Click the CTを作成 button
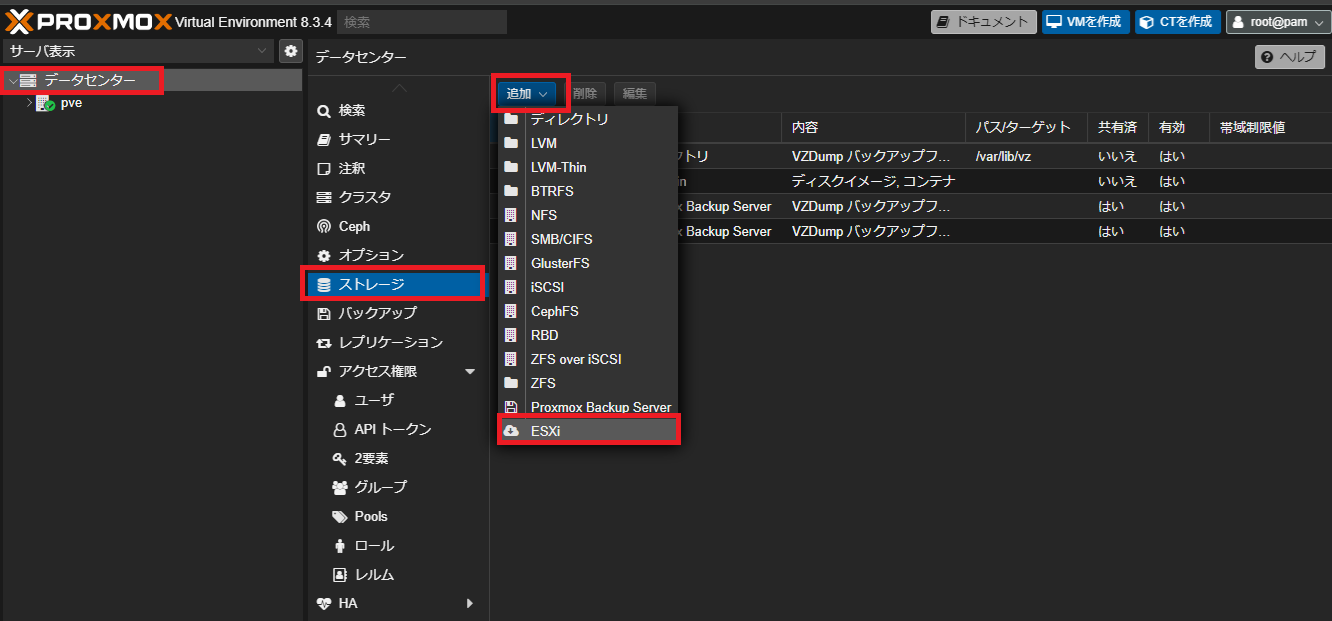Image resolution: width=1332 pixels, height=621 pixels. point(1177,22)
